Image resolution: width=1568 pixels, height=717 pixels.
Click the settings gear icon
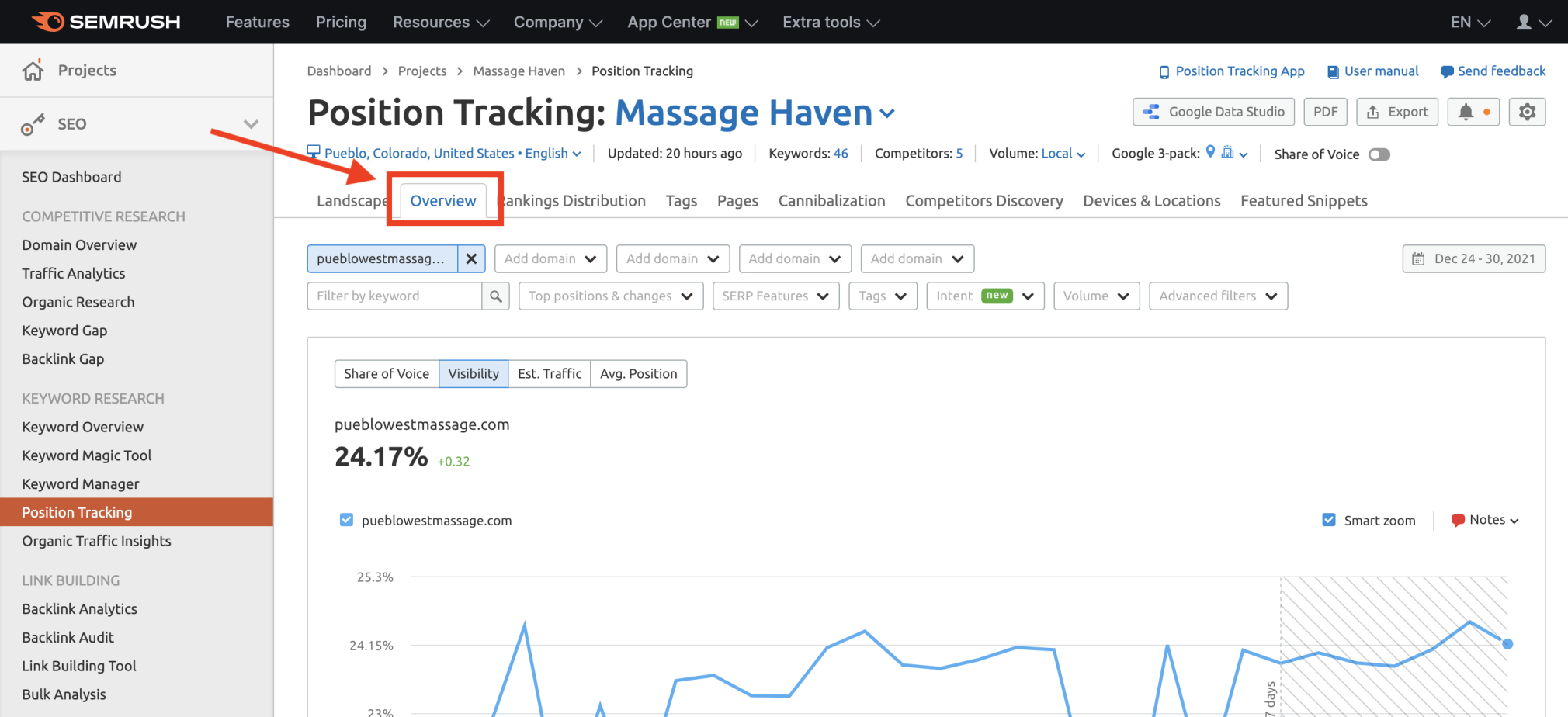[1527, 112]
